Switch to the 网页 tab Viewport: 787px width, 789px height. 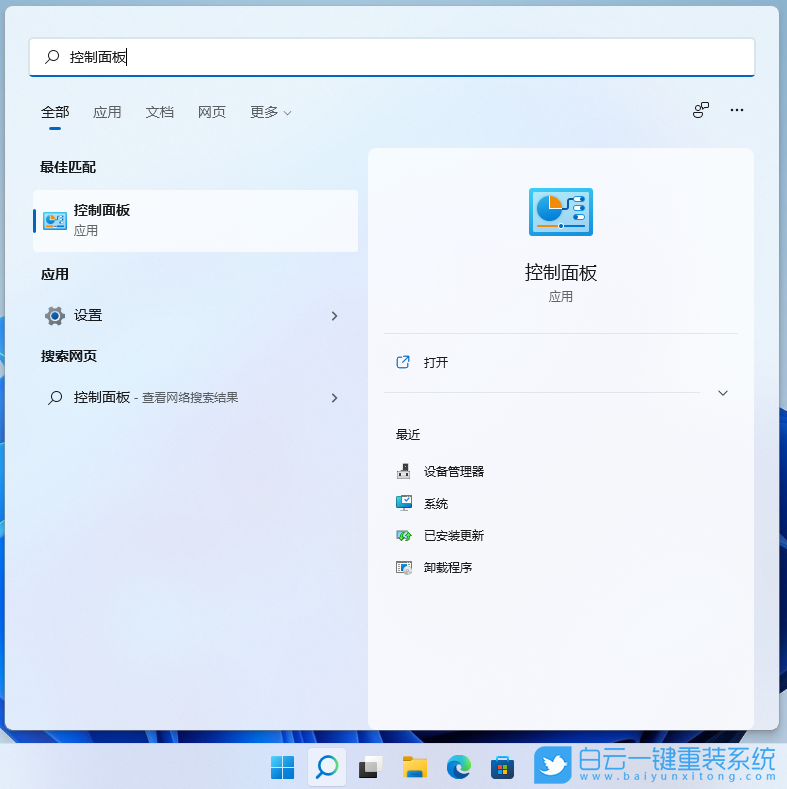(x=212, y=112)
